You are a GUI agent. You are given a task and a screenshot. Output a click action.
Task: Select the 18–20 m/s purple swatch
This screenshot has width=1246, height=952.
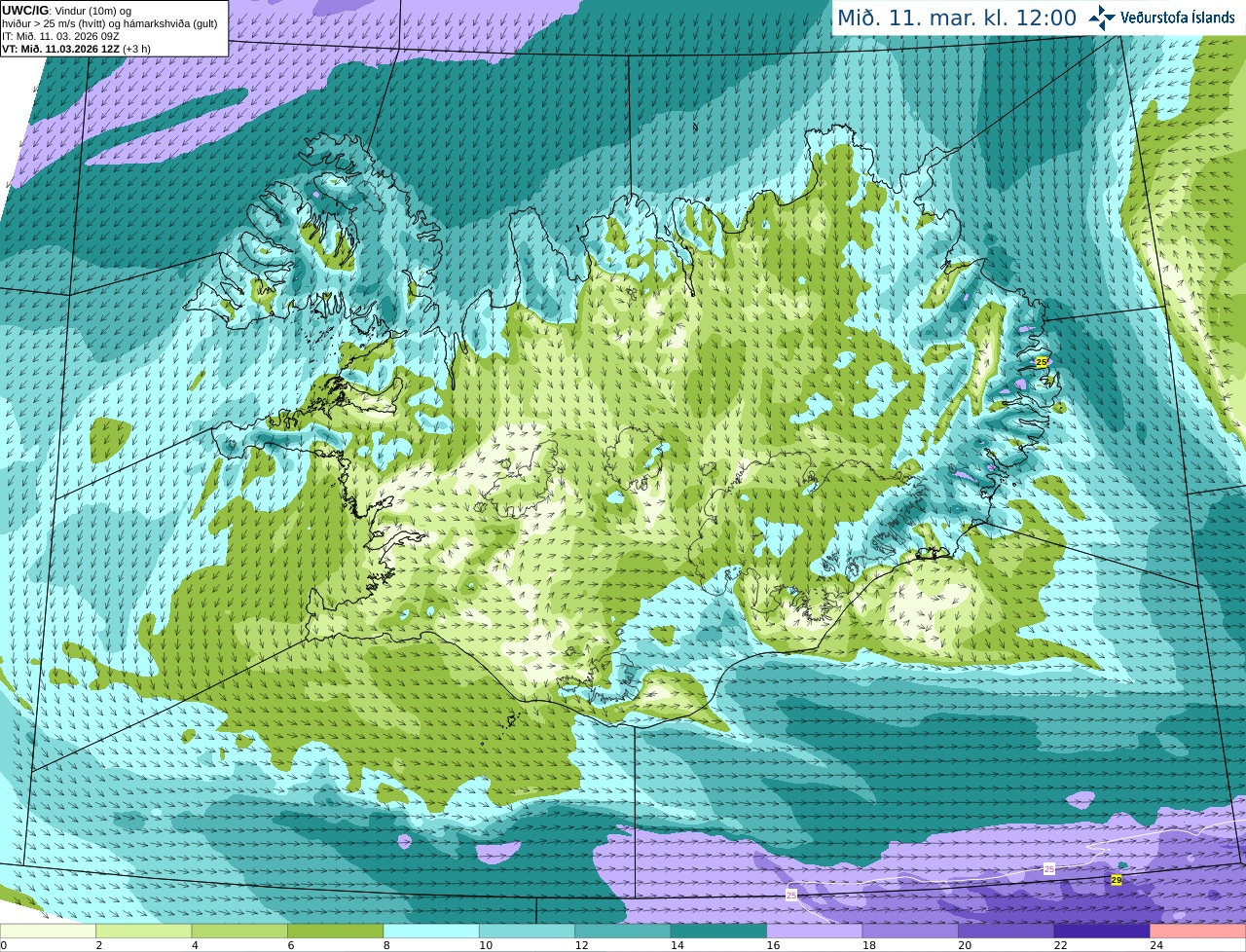pyautogui.click(x=911, y=931)
